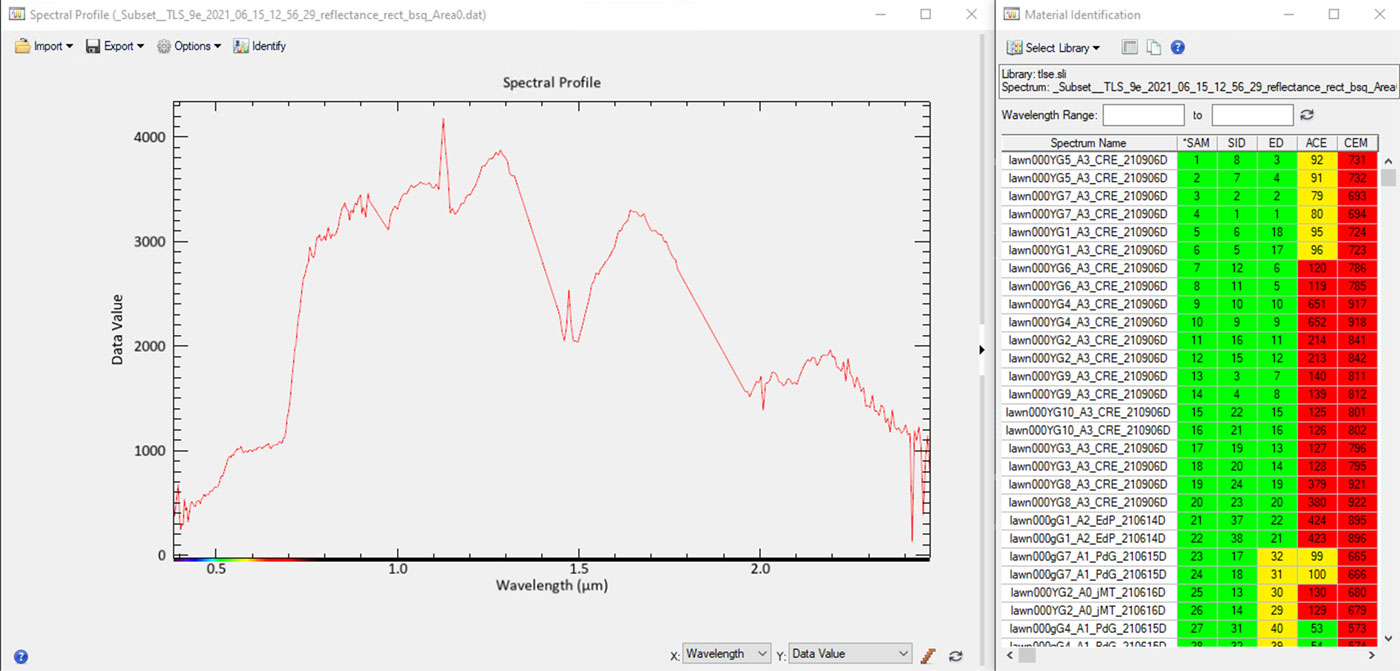Sort by the CEM column header
1400x671 pixels.
[1355, 143]
